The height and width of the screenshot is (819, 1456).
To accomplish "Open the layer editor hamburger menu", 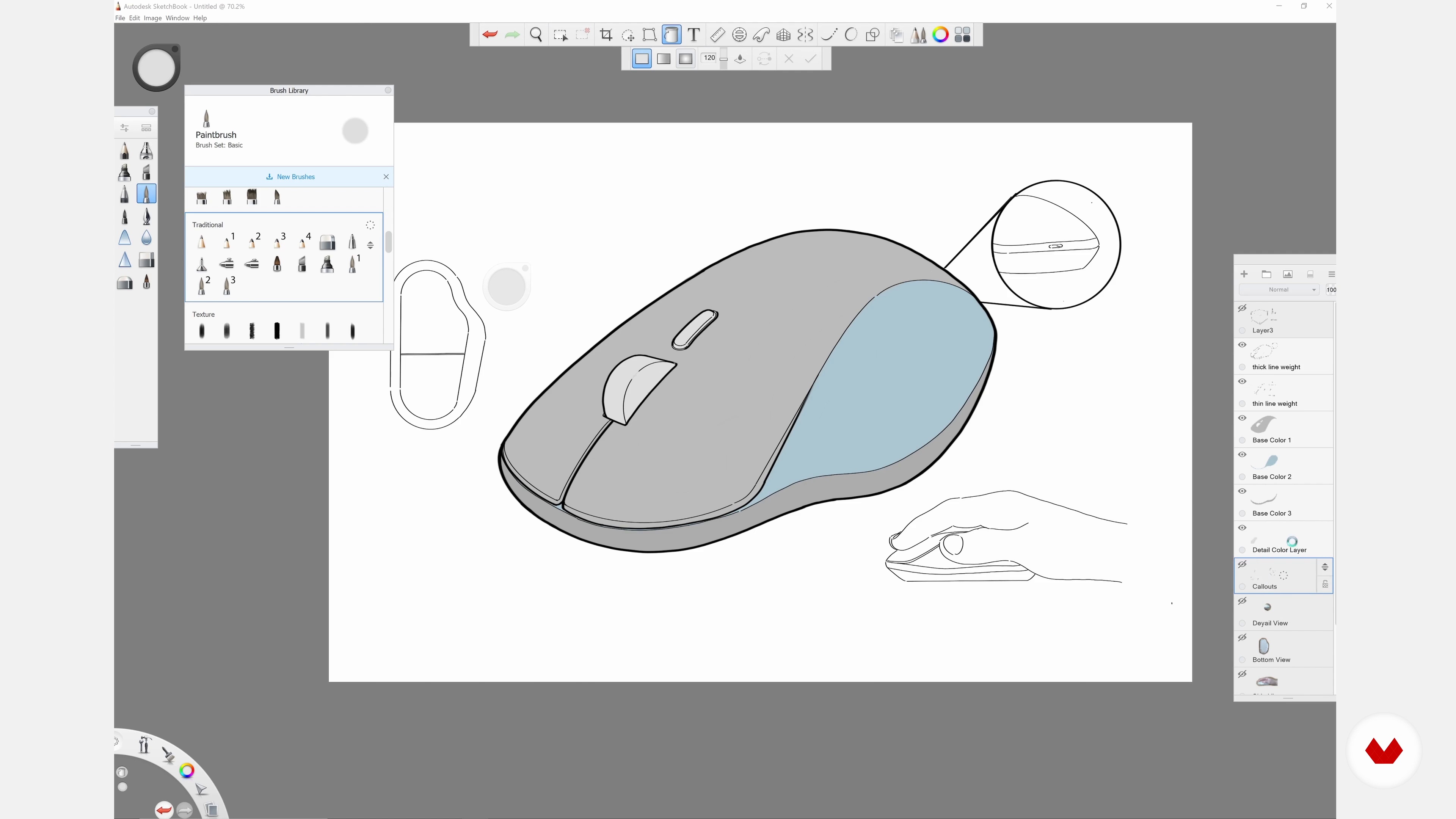I will [1331, 274].
